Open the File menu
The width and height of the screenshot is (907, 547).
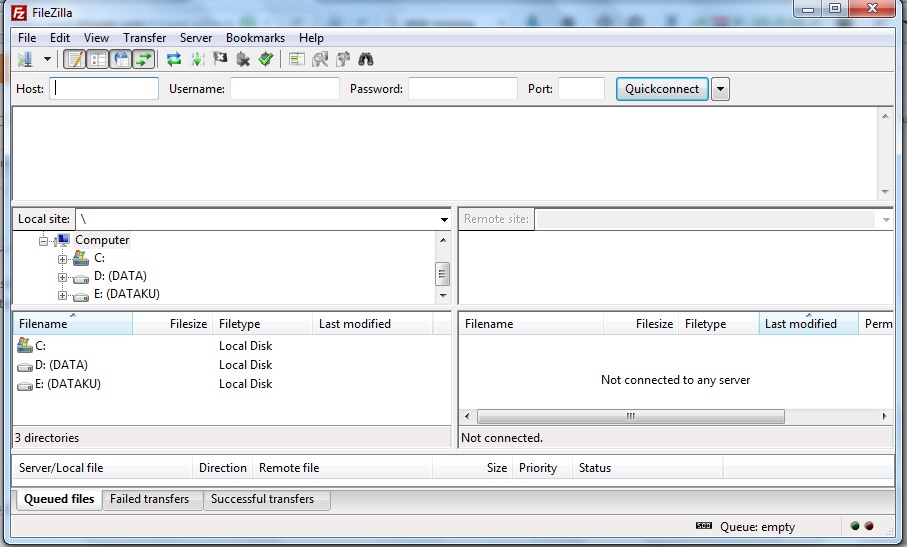(27, 38)
